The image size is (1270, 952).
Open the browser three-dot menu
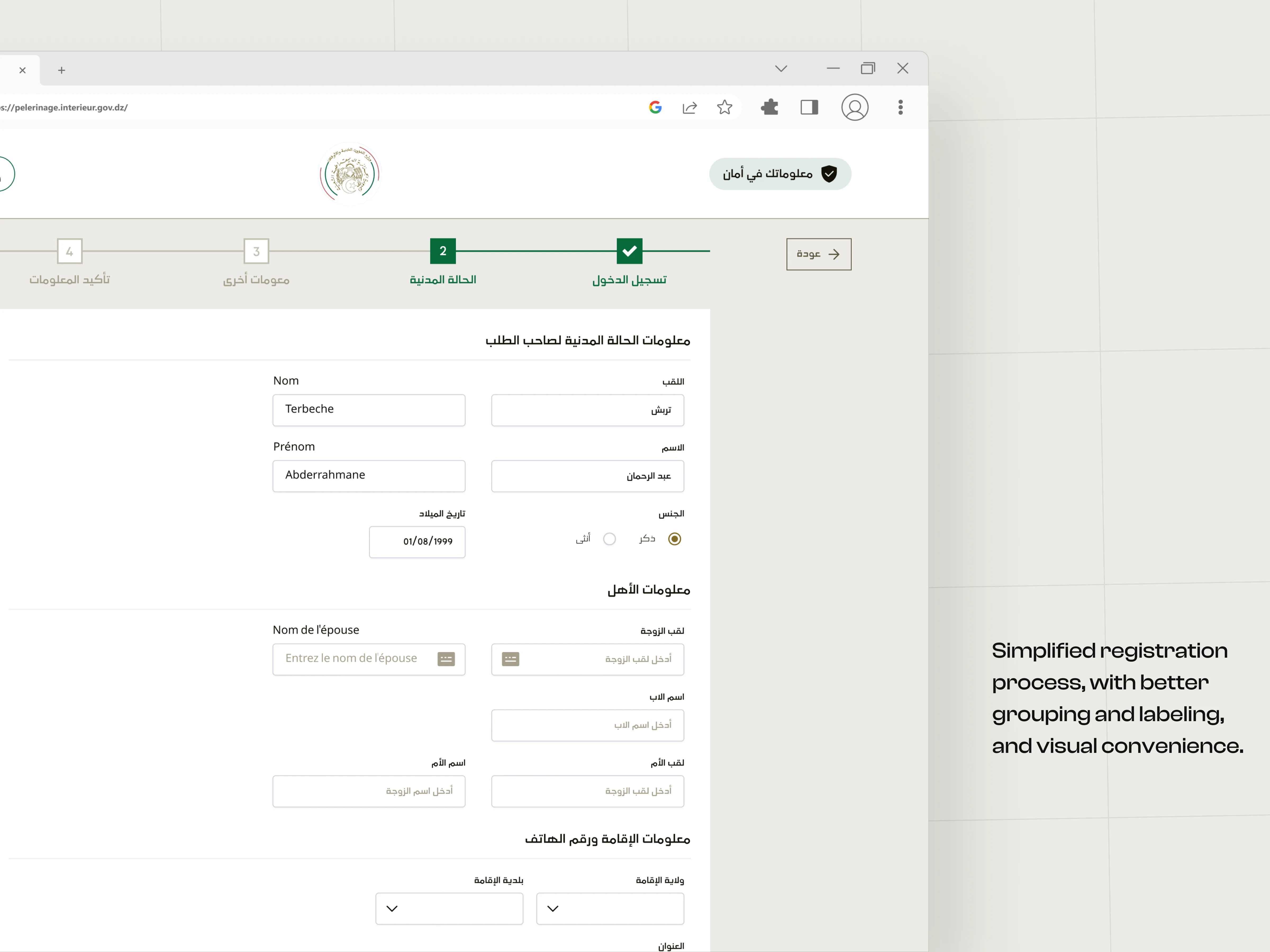coord(900,107)
